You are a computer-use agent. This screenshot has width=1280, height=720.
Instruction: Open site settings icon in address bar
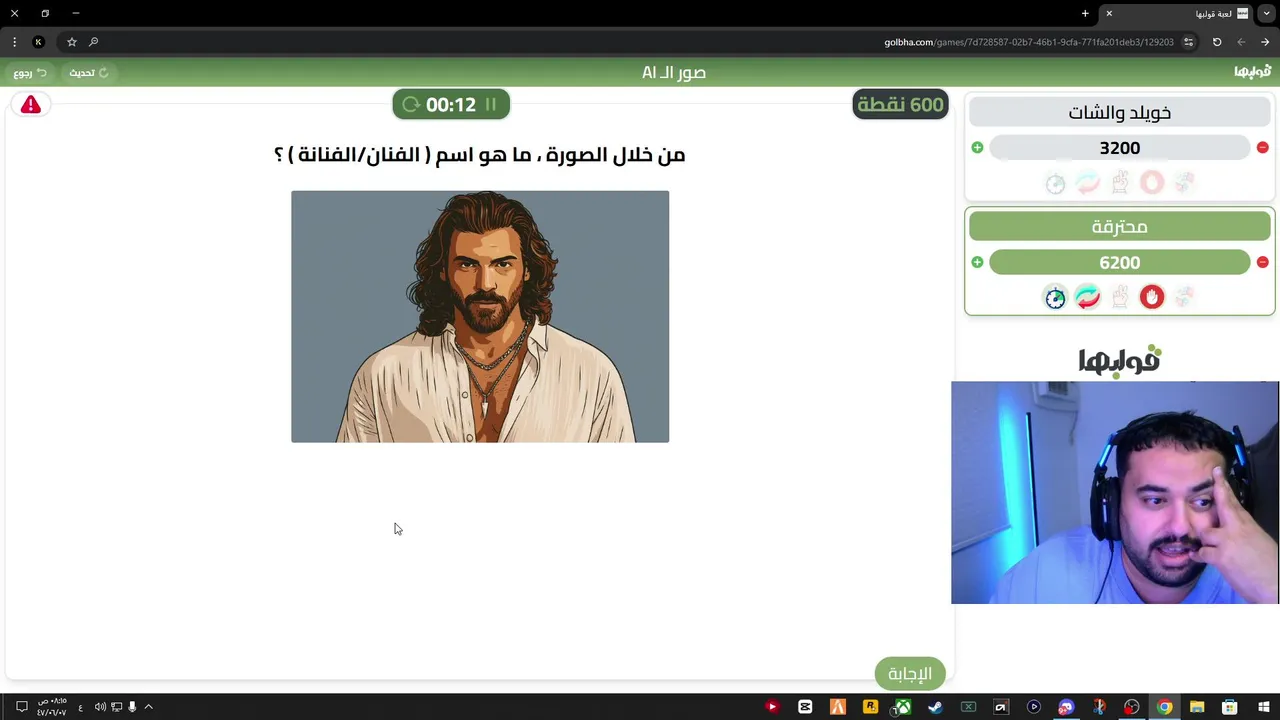1189,42
